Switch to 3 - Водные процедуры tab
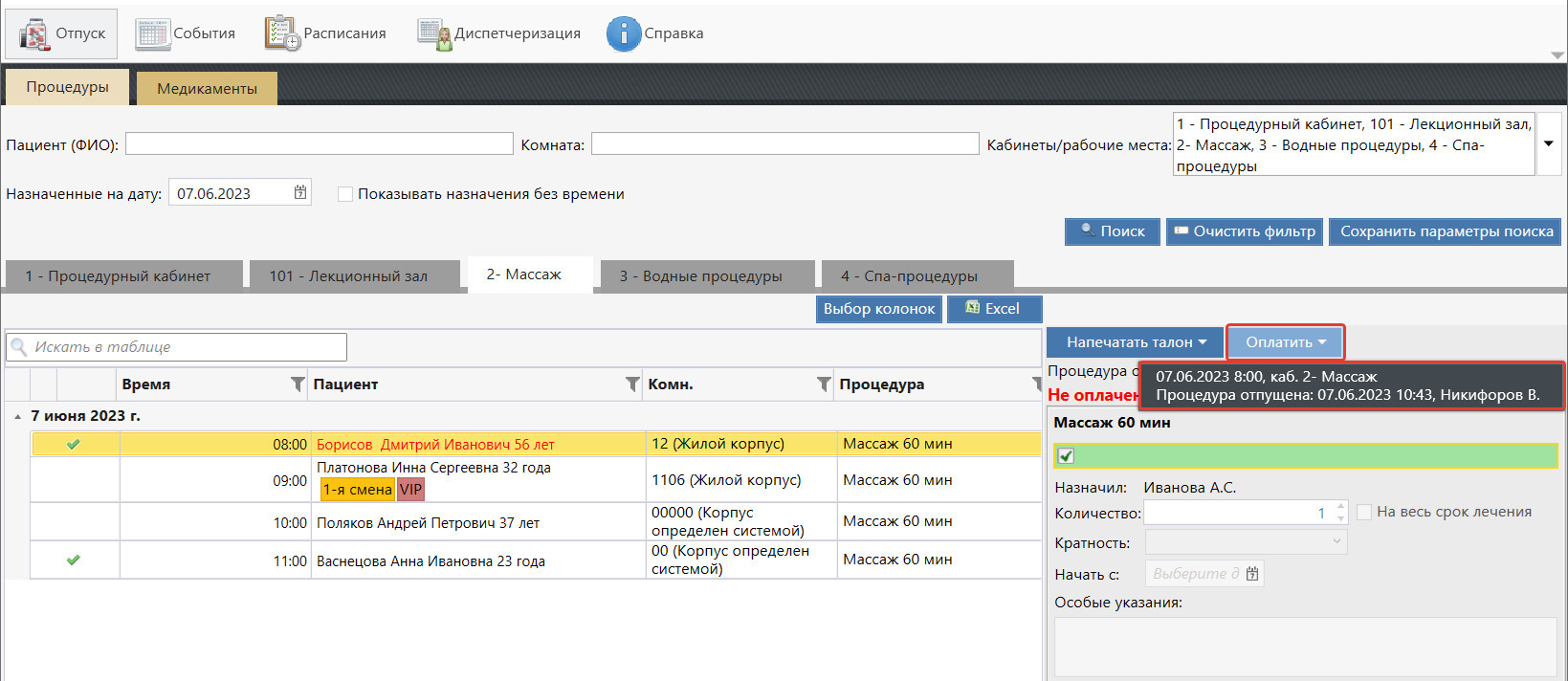This screenshot has width=1568, height=681. 700,276
